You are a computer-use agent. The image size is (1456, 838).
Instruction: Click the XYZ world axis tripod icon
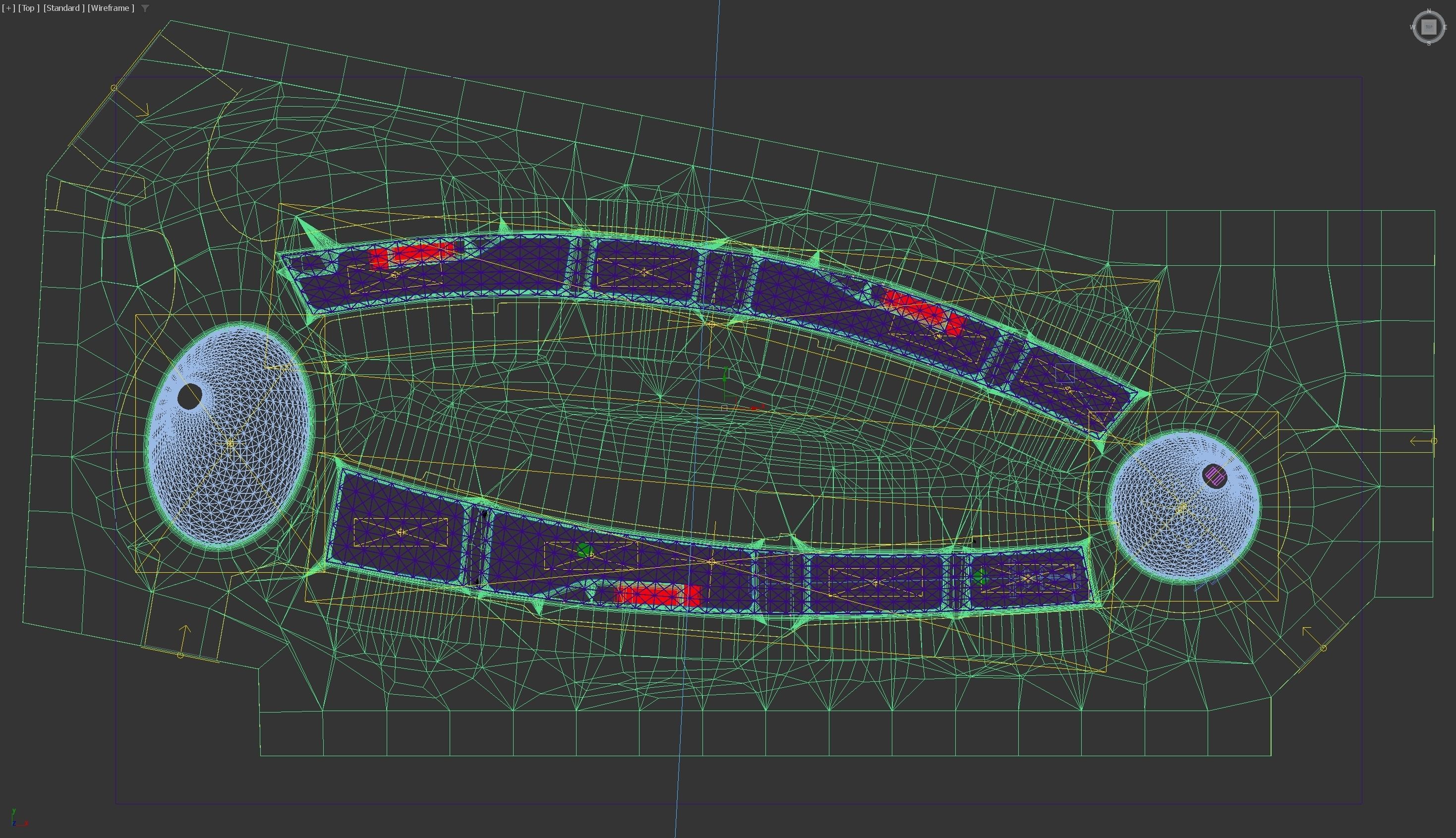click(16, 819)
